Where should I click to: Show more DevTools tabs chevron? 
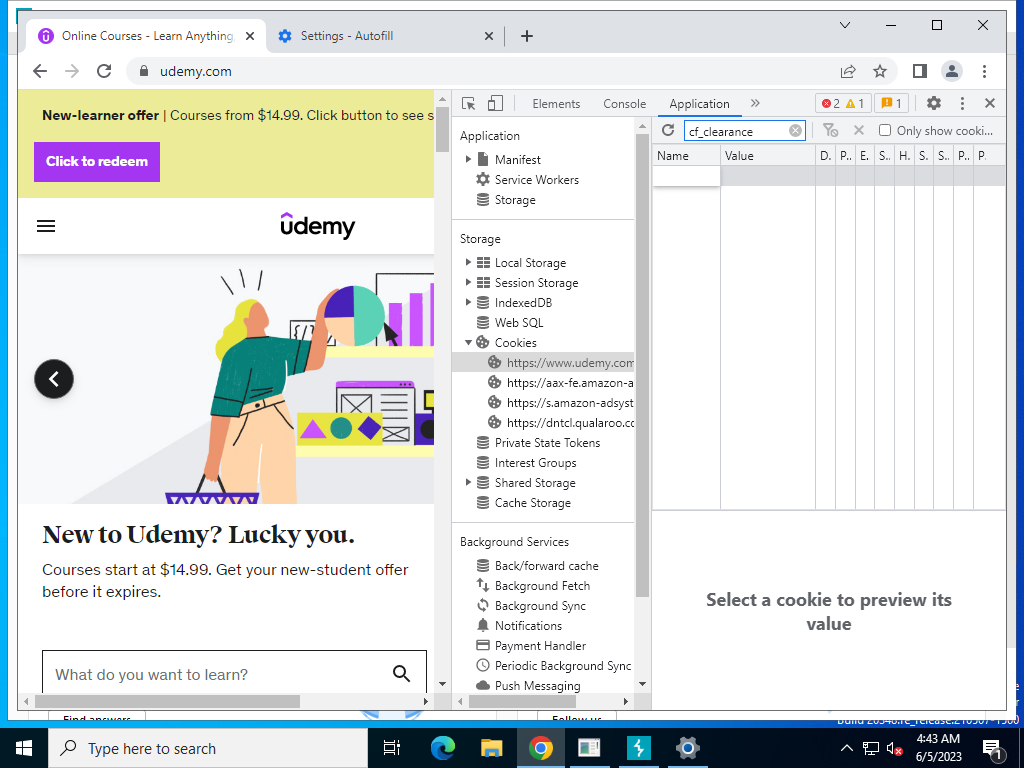pos(756,103)
